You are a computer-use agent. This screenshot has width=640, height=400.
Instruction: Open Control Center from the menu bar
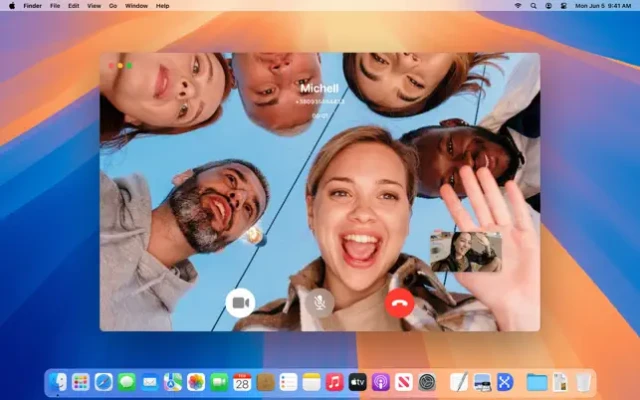point(564,6)
